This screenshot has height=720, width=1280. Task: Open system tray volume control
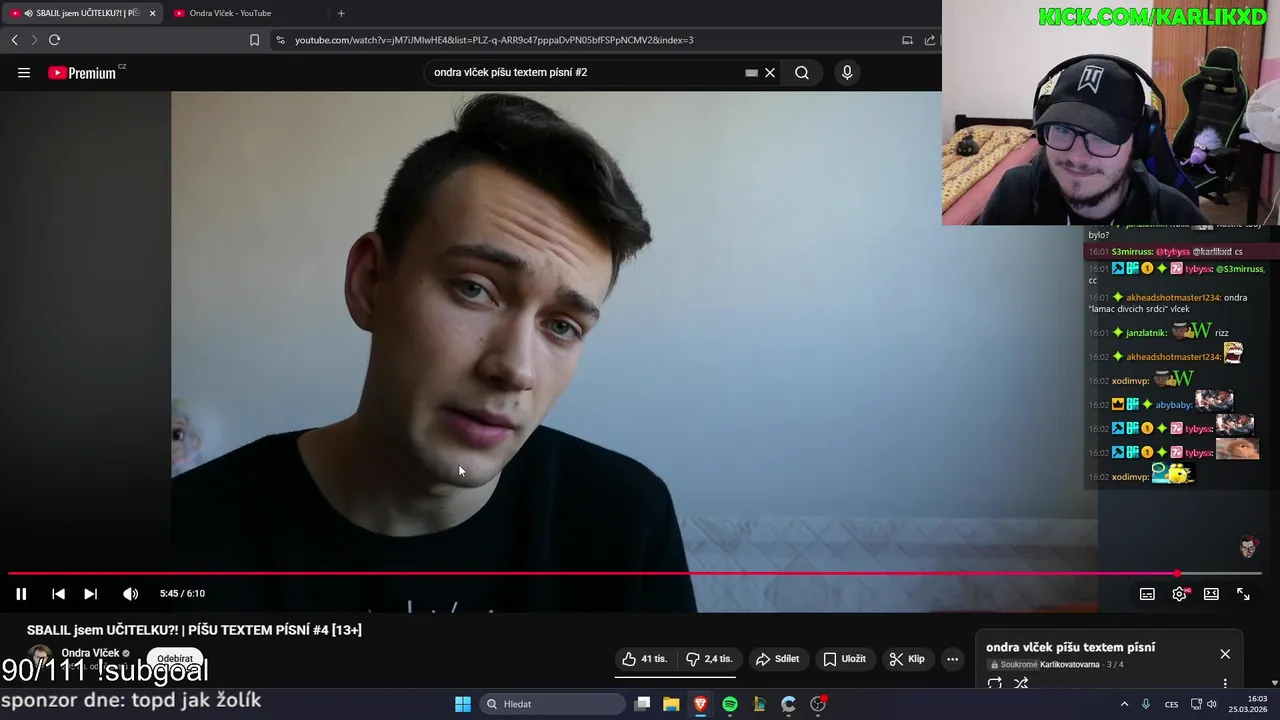1211,704
